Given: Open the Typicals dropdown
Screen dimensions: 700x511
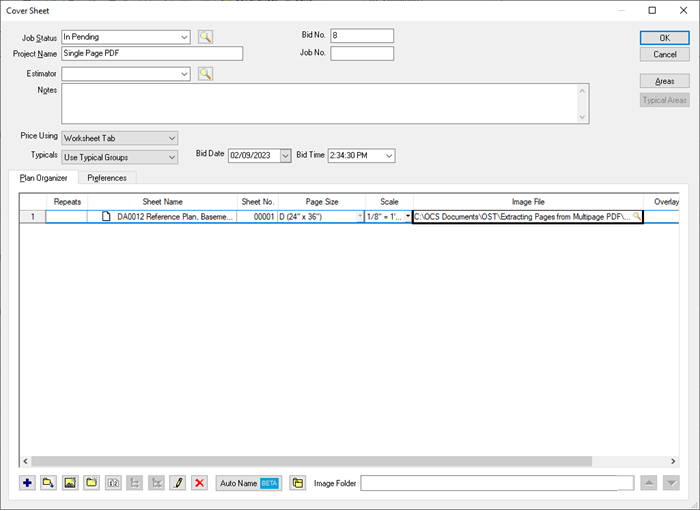Looking at the screenshot, I should coord(172,157).
